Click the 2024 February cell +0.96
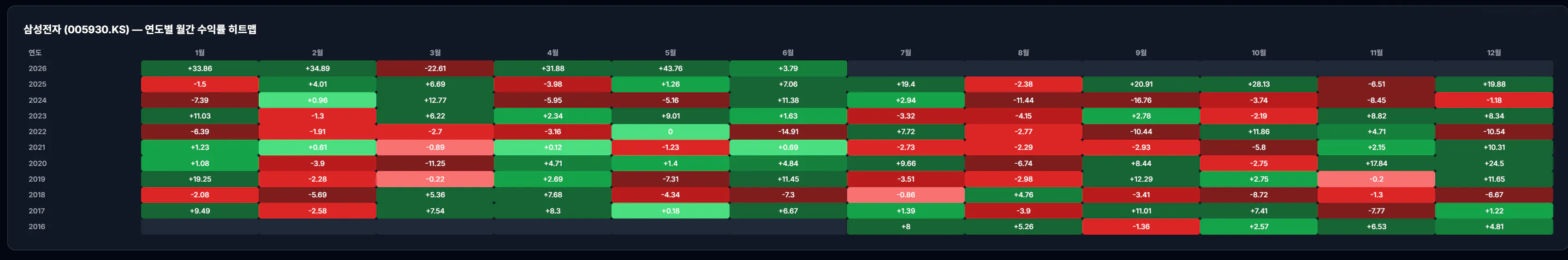1568x260 pixels. click(x=317, y=100)
